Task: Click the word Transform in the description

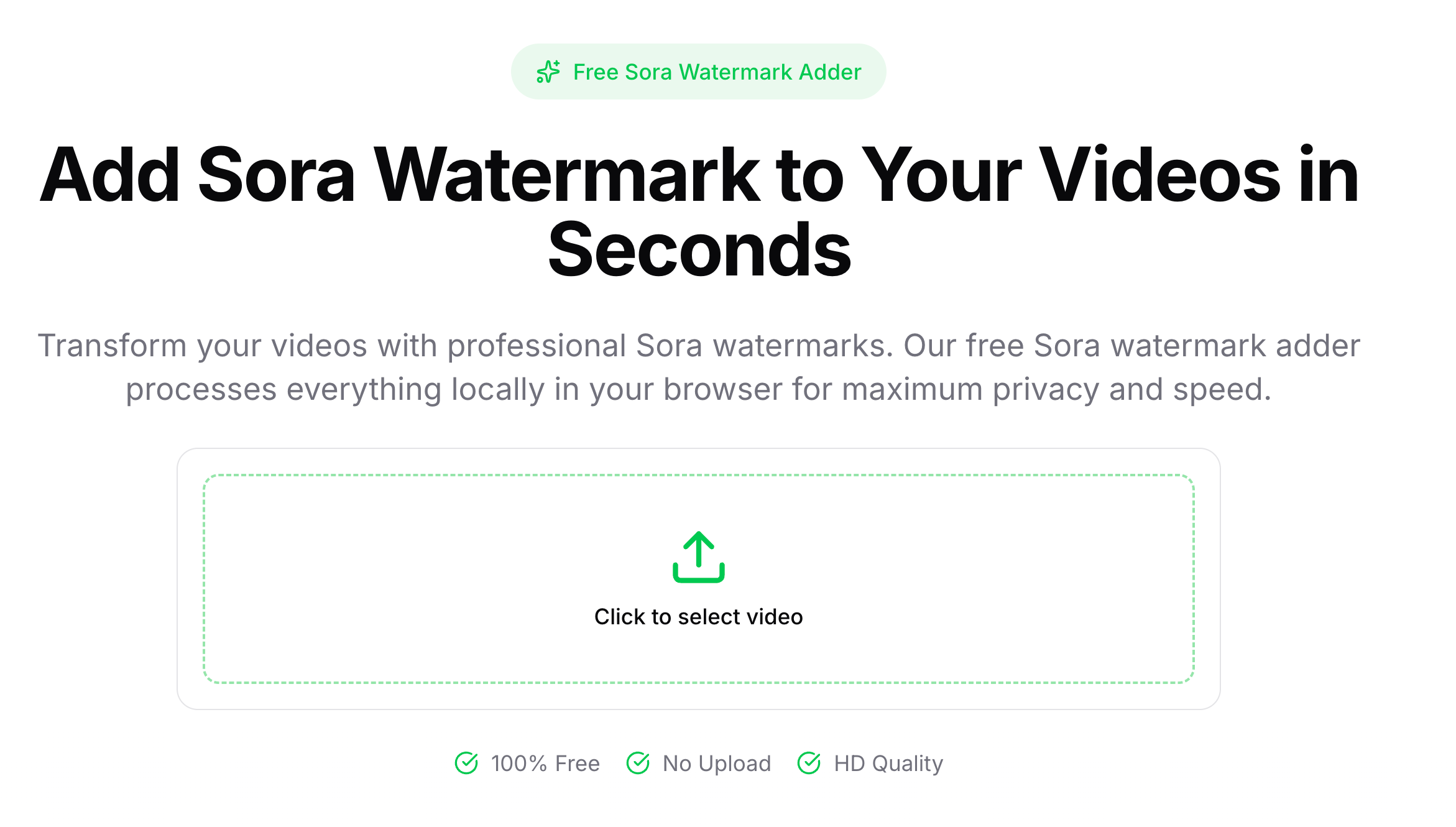Action: [x=113, y=346]
